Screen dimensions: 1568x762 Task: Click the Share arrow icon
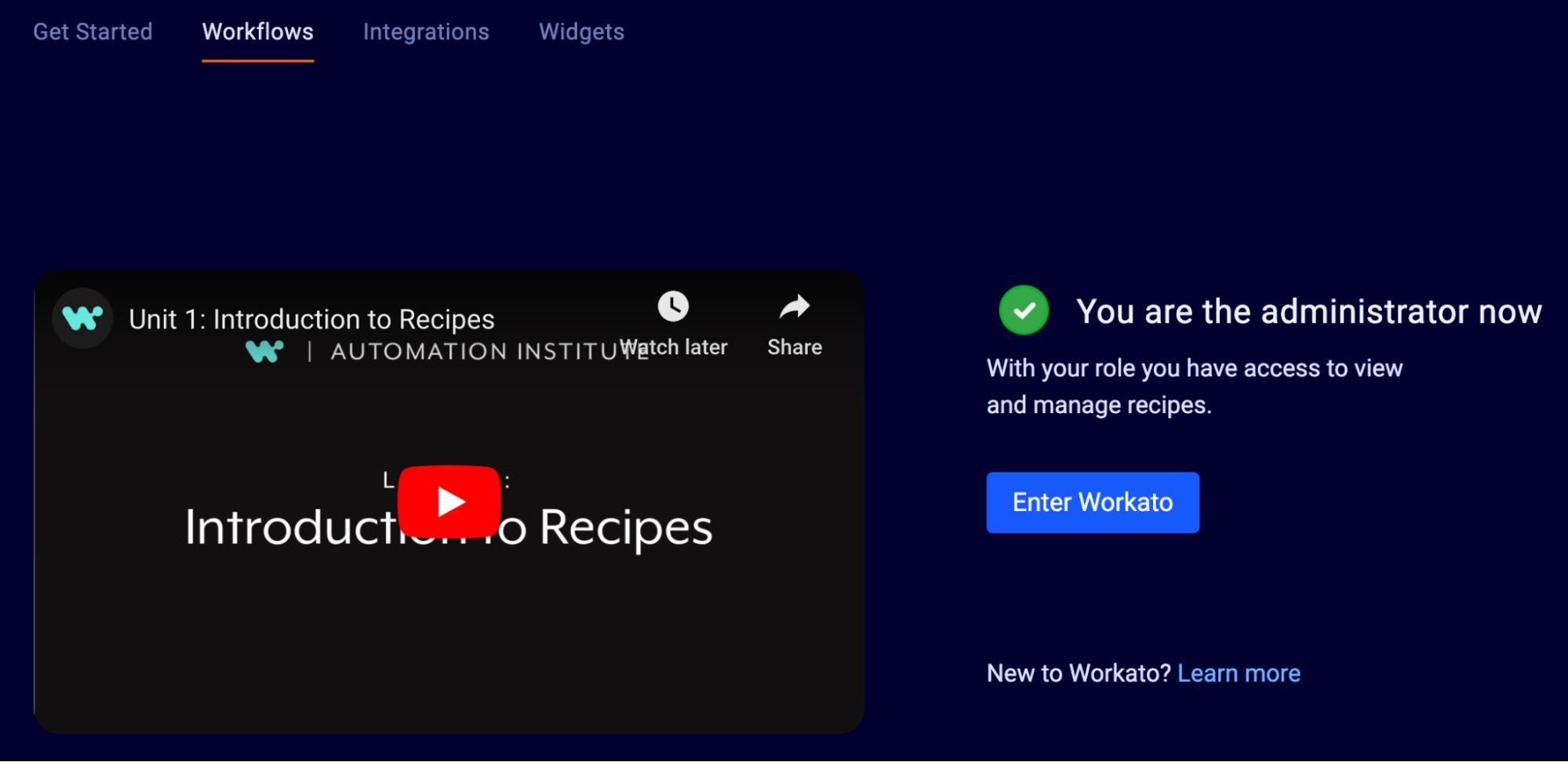[795, 307]
